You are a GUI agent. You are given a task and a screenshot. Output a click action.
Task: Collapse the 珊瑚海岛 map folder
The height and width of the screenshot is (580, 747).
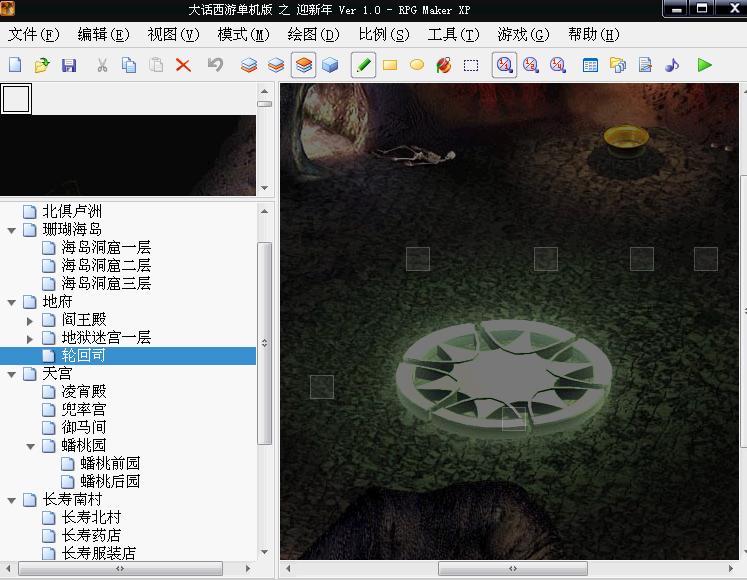click(x=12, y=231)
